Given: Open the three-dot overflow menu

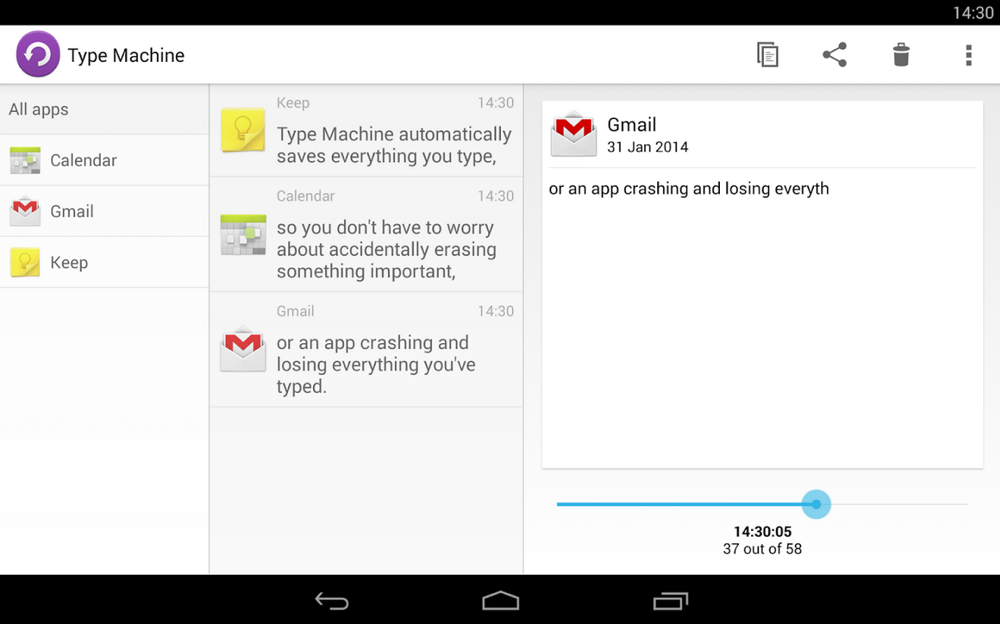Looking at the screenshot, I should (x=968, y=55).
